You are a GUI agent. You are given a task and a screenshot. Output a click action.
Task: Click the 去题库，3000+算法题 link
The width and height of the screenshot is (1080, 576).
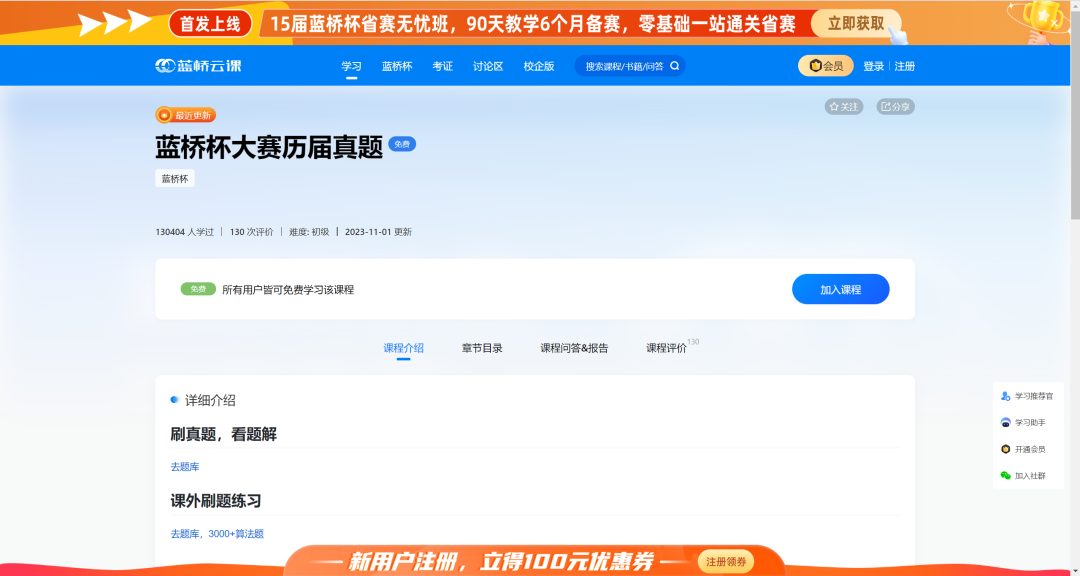click(217, 534)
